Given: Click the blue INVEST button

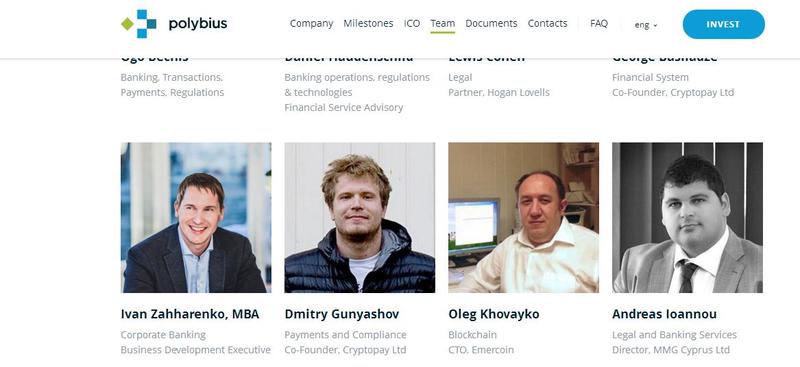Looking at the screenshot, I should 723,24.
